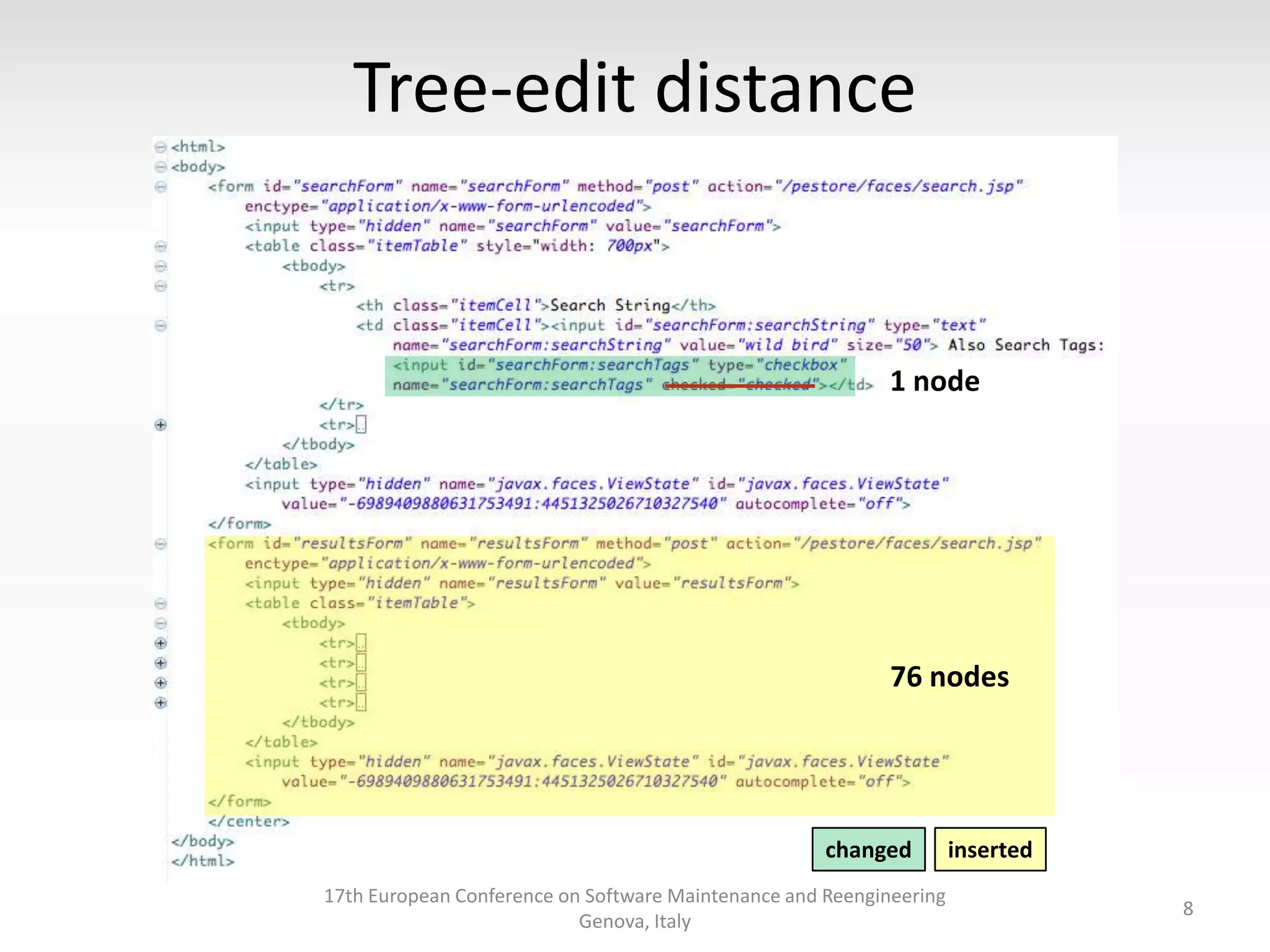The image size is (1270, 952).
Task: Collapse the td class itemCell node
Action: tap(161, 325)
